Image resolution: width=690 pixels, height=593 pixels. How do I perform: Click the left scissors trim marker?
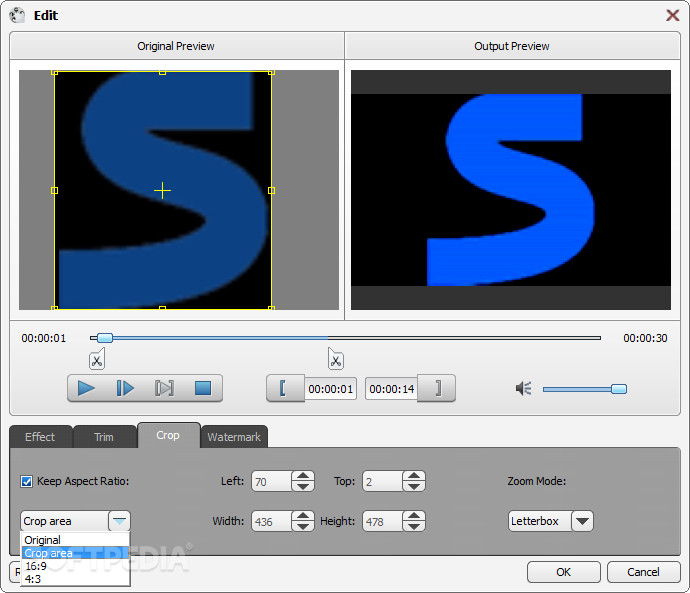coord(97,359)
